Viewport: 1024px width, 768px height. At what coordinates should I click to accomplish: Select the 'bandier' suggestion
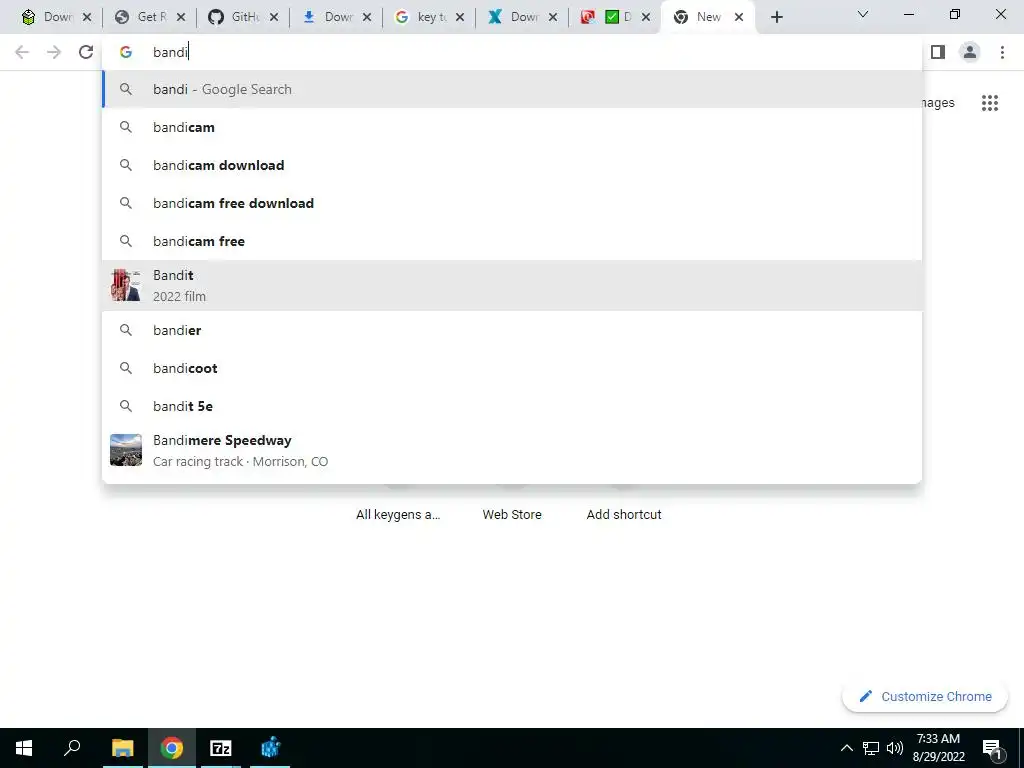(512, 330)
